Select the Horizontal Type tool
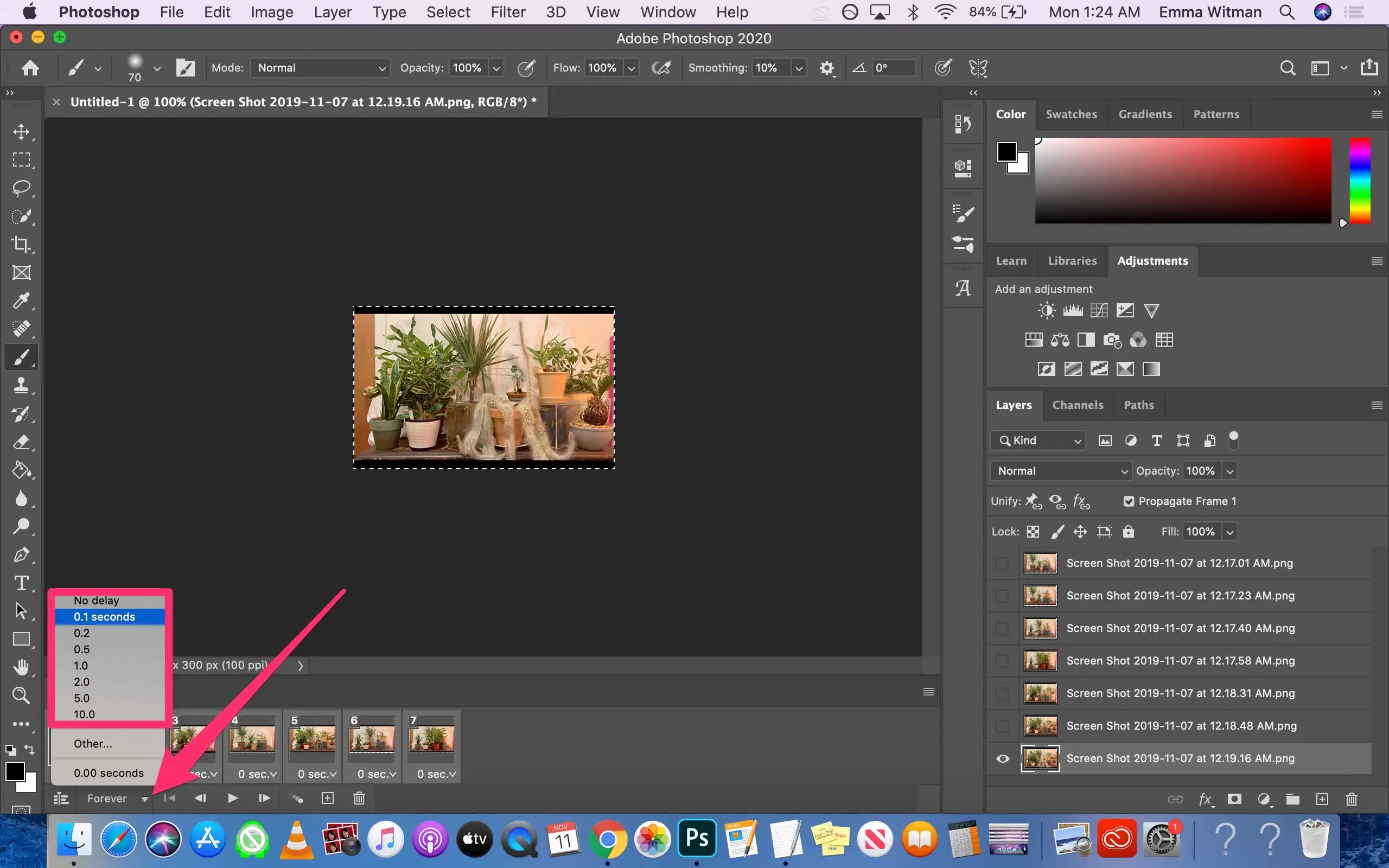 point(21,583)
